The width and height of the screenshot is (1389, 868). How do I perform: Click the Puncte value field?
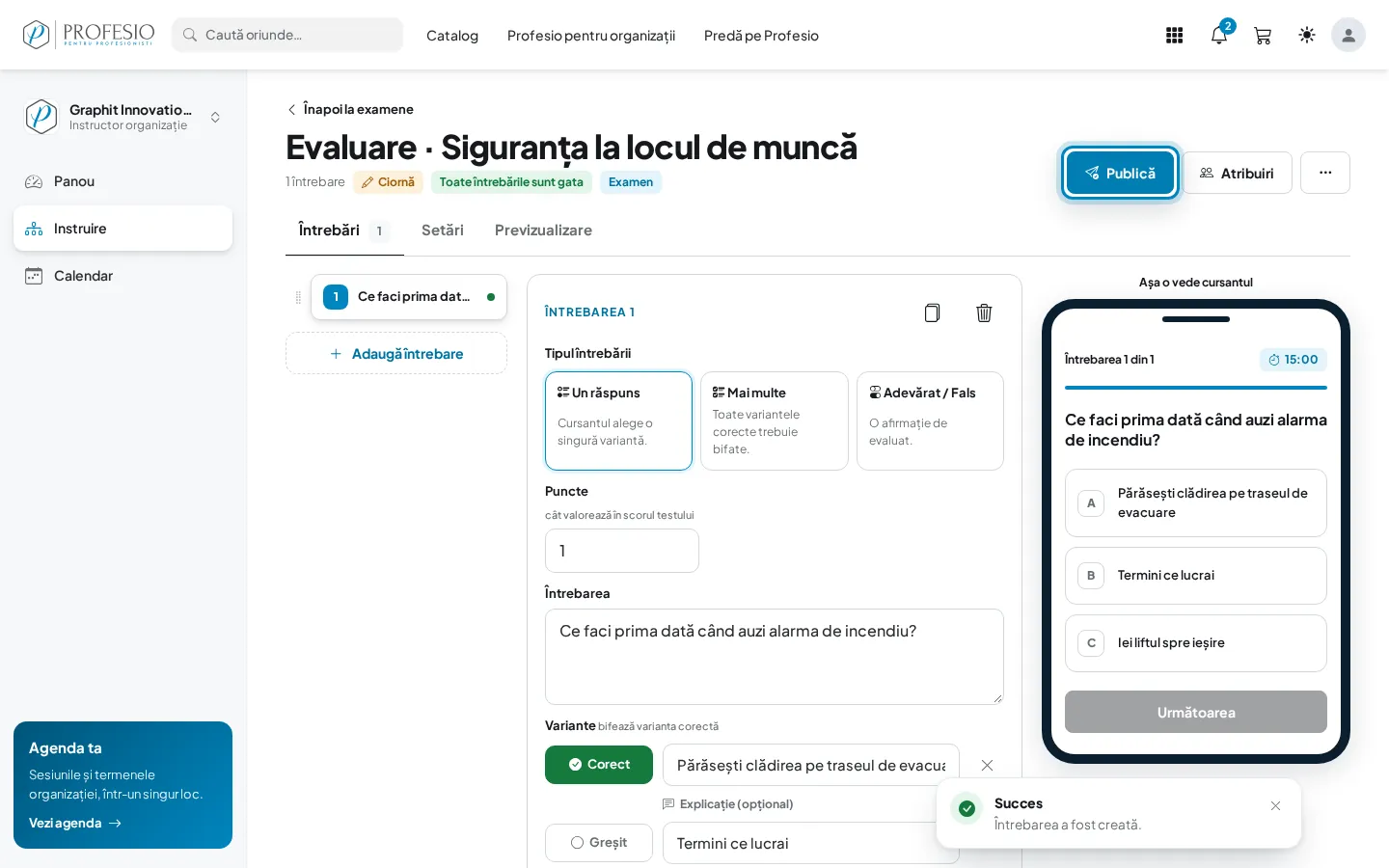[x=622, y=551]
